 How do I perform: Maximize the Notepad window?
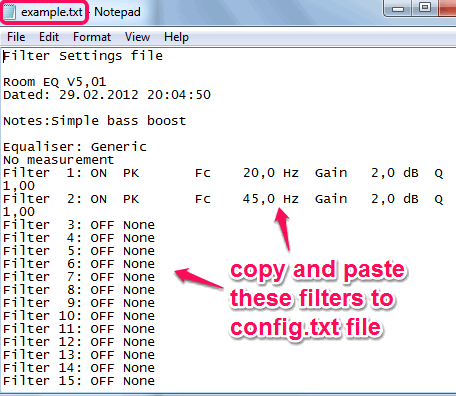pos(425,8)
